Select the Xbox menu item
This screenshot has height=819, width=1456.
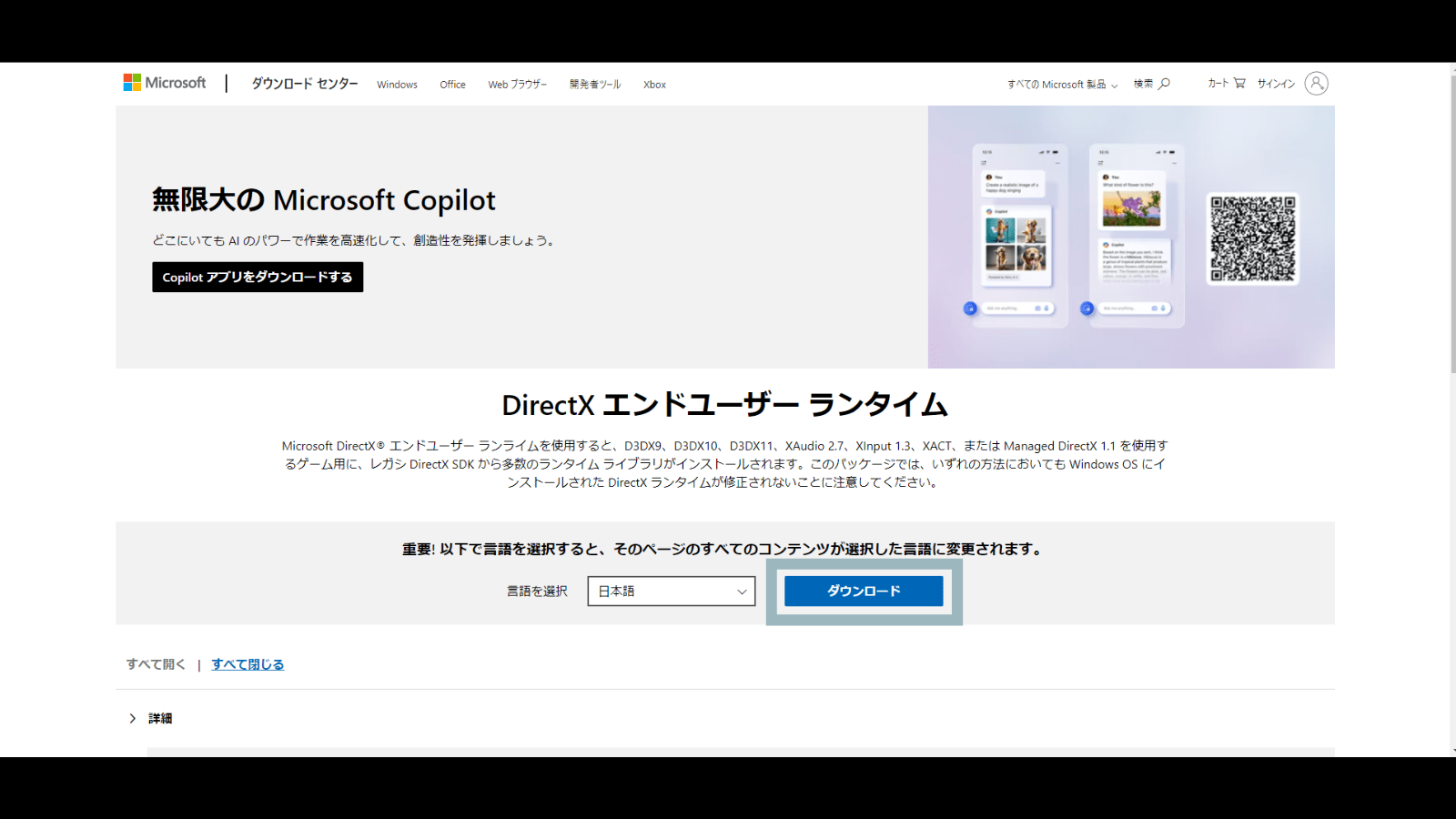[654, 84]
